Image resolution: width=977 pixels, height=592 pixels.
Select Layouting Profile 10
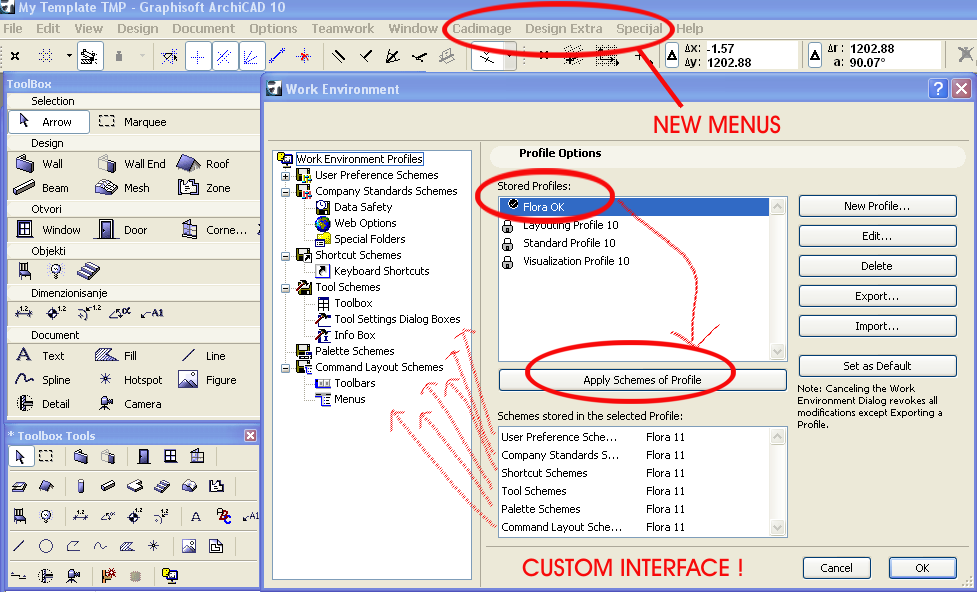click(x=634, y=225)
